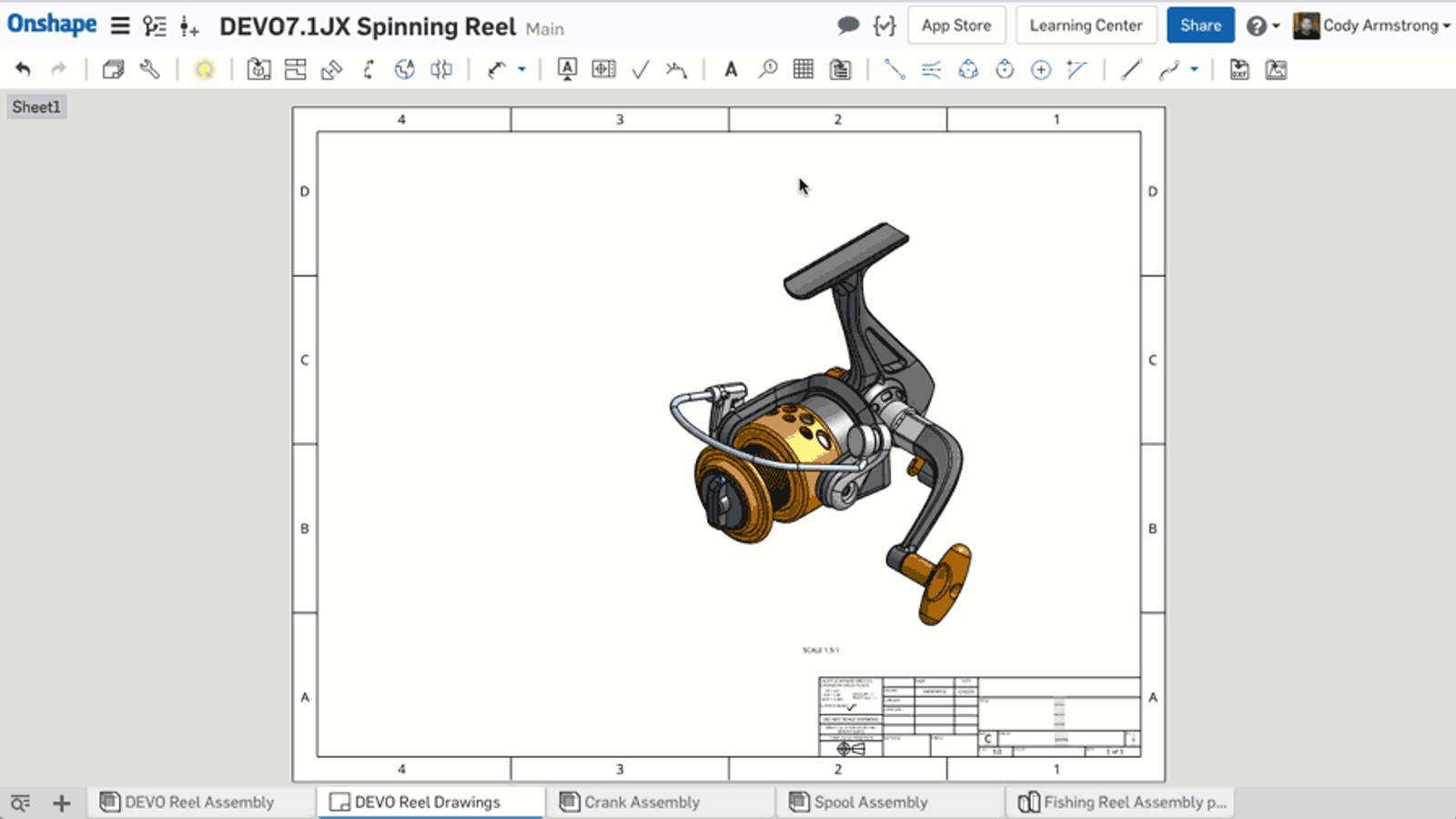Screen dimensions: 1456x819
Task: Open the comments speech bubble
Action: (847, 25)
